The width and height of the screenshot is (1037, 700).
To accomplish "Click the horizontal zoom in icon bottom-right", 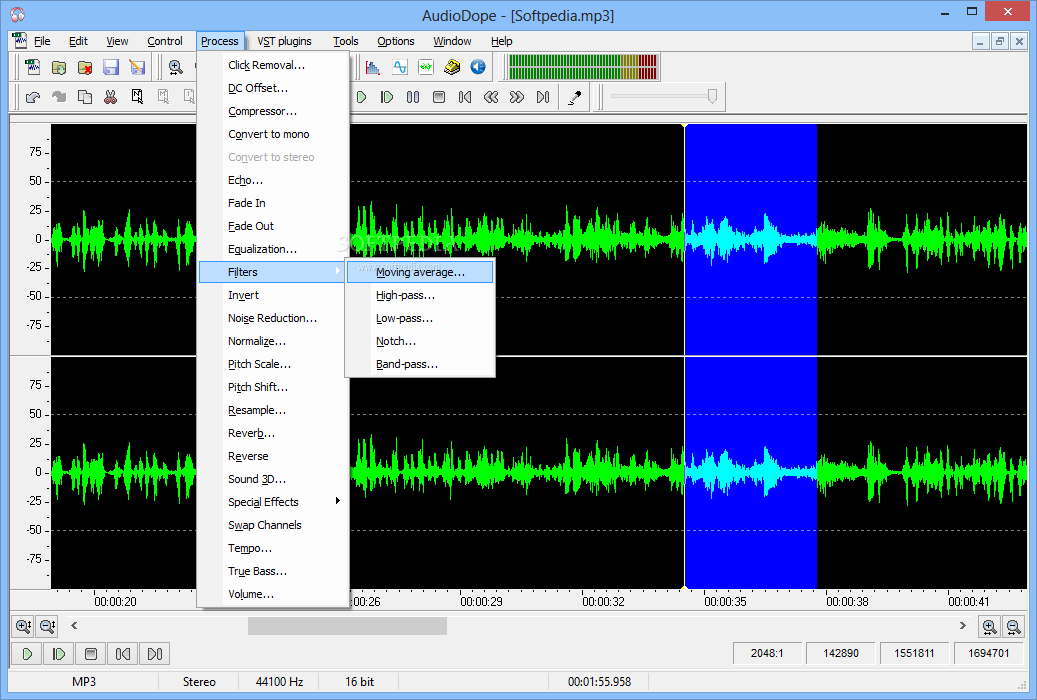I will pos(989,626).
